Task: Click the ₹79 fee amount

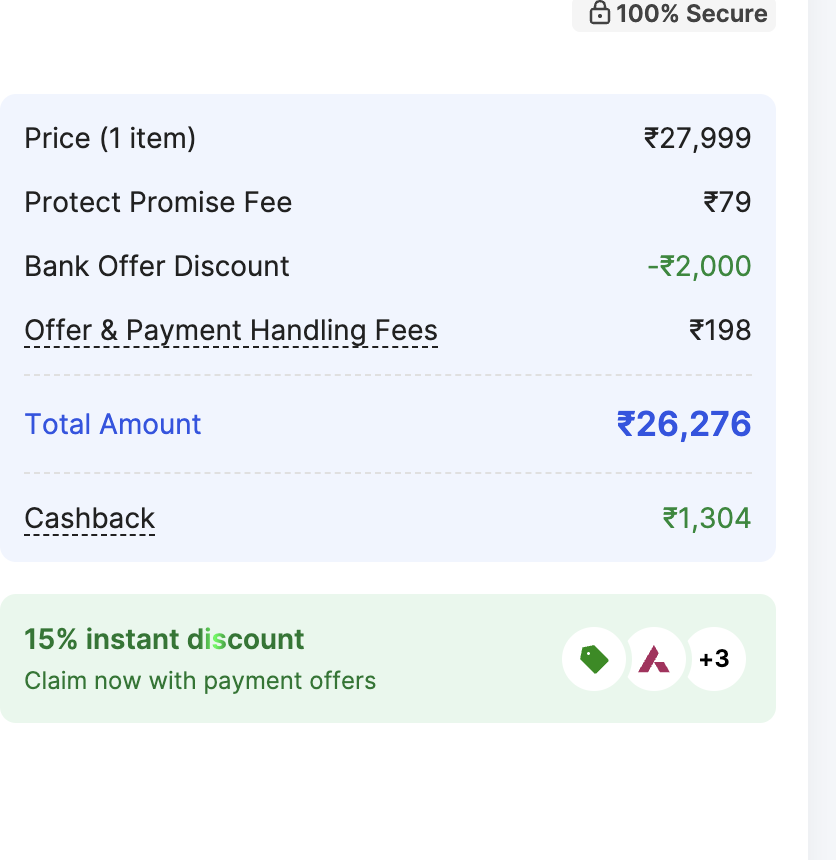Action: tap(727, 202)
